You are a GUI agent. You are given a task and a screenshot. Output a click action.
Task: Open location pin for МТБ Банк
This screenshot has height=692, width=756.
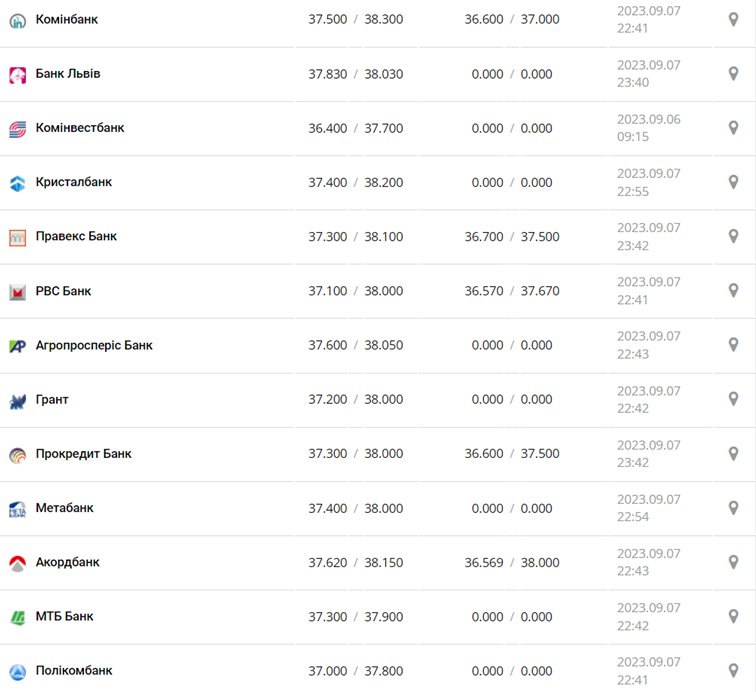[733, 616]
